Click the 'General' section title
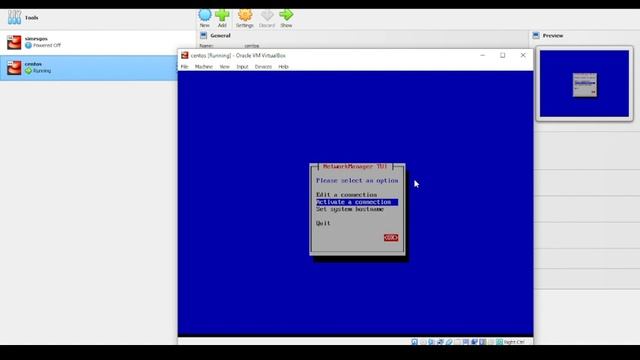640x360 pixels. pyautogui.click(x=220, y=36)
